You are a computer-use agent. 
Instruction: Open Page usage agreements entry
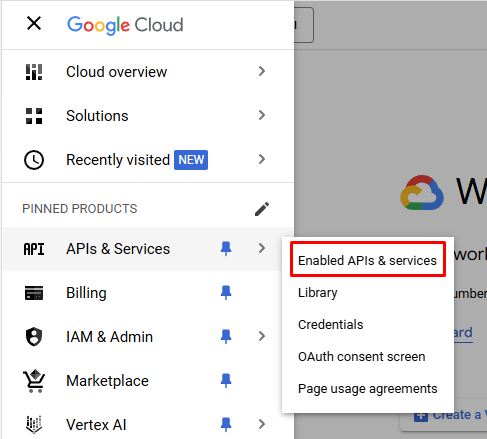pos(368,389)
